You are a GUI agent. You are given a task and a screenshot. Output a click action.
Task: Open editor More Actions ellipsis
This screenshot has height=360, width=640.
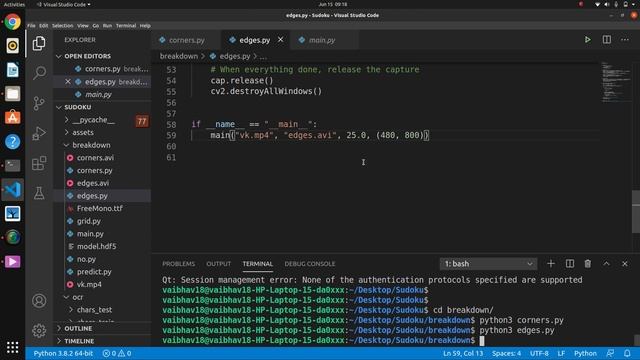(x=625, y=40)
